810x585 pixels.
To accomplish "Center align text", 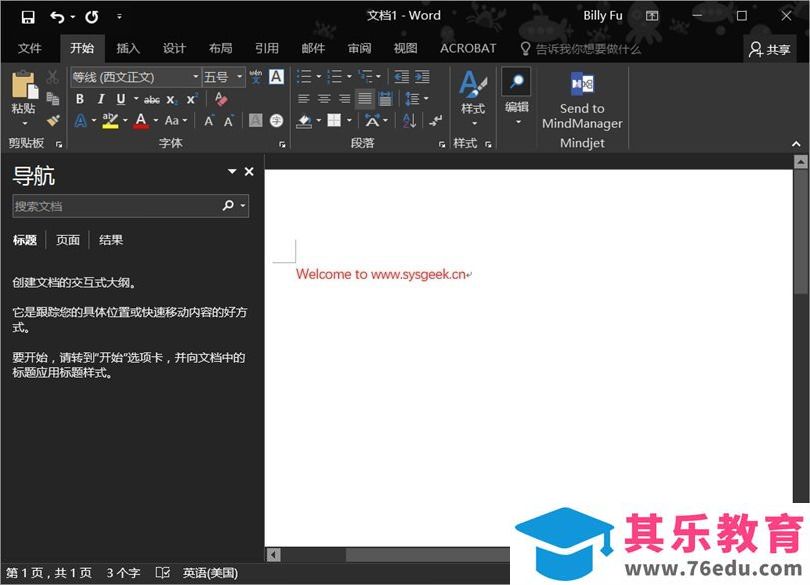I will 324,99.
